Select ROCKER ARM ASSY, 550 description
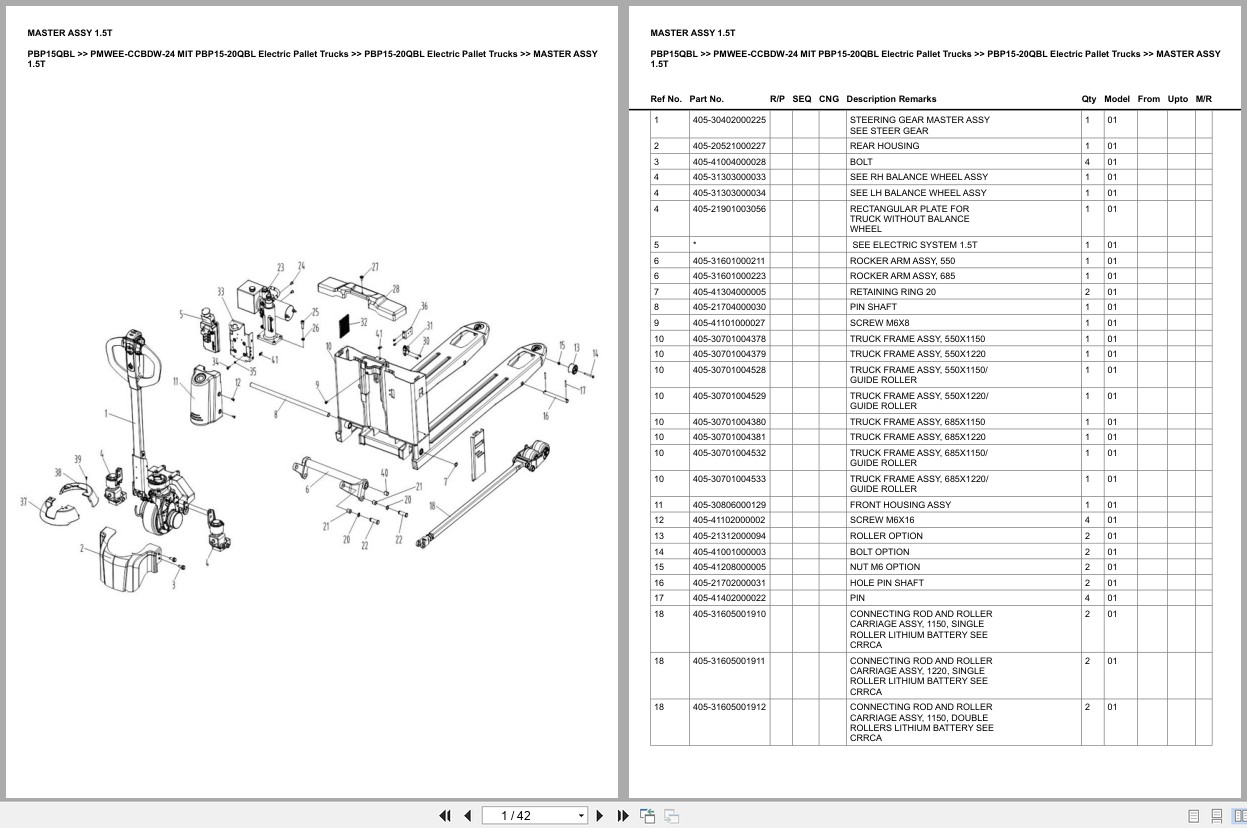Viewport: 1247px width, 828px height. point(902,261)
